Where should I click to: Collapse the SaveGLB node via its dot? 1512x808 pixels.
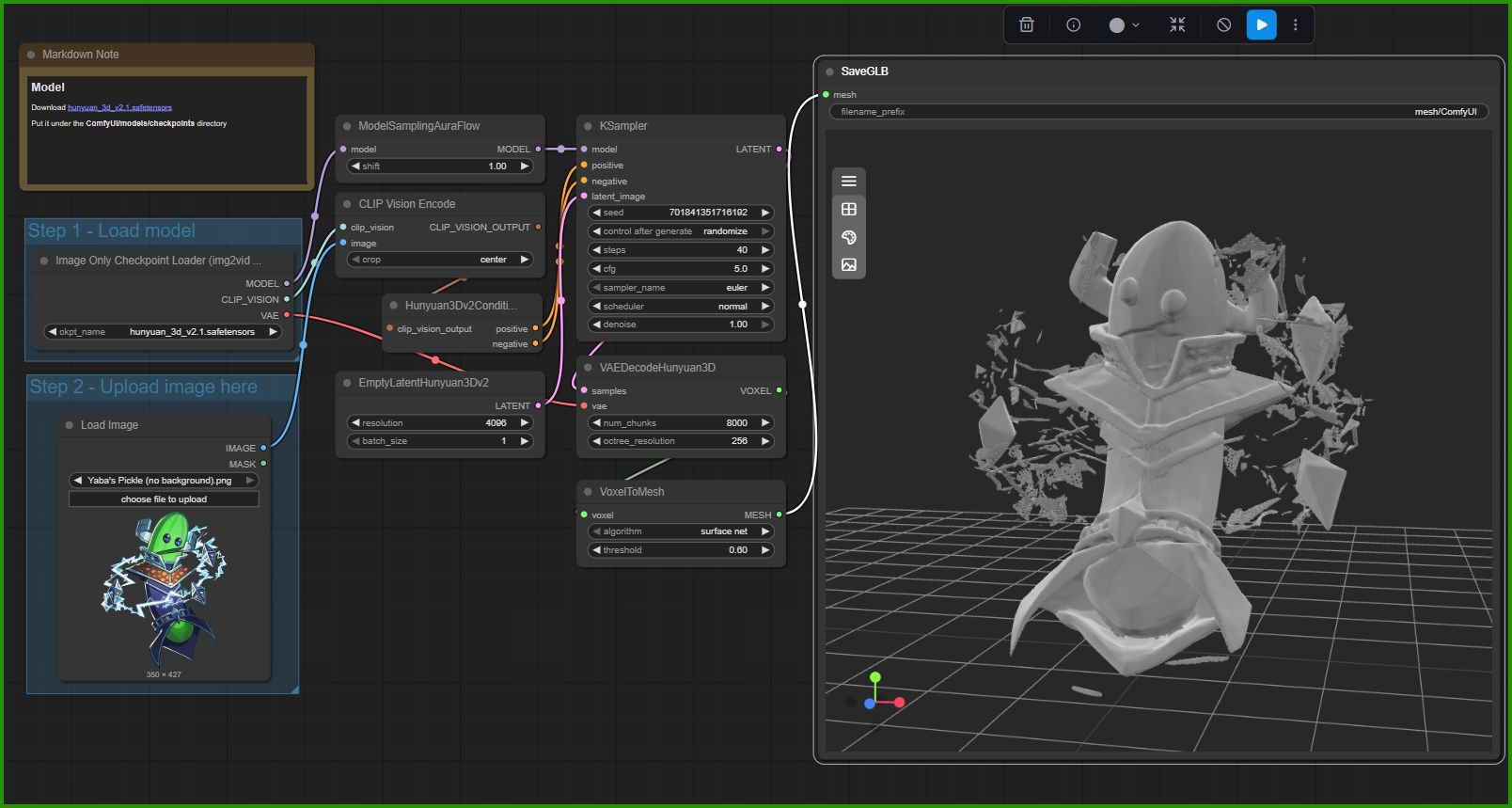coord(829,71)
